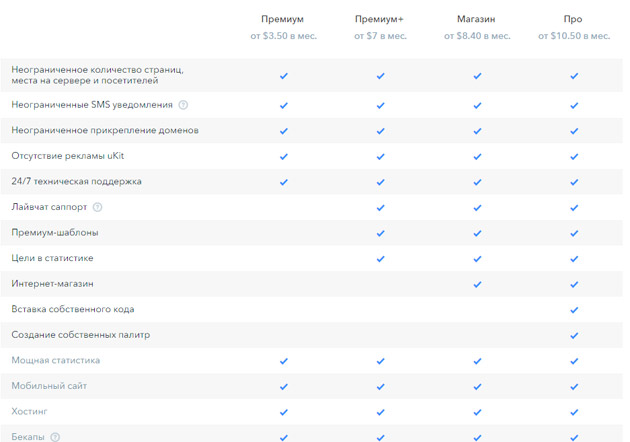630x442 pixels.
Task: Click Премиум checkmark in Мощная статистика row
Action: pyautogui.click(x=284, y=361)
